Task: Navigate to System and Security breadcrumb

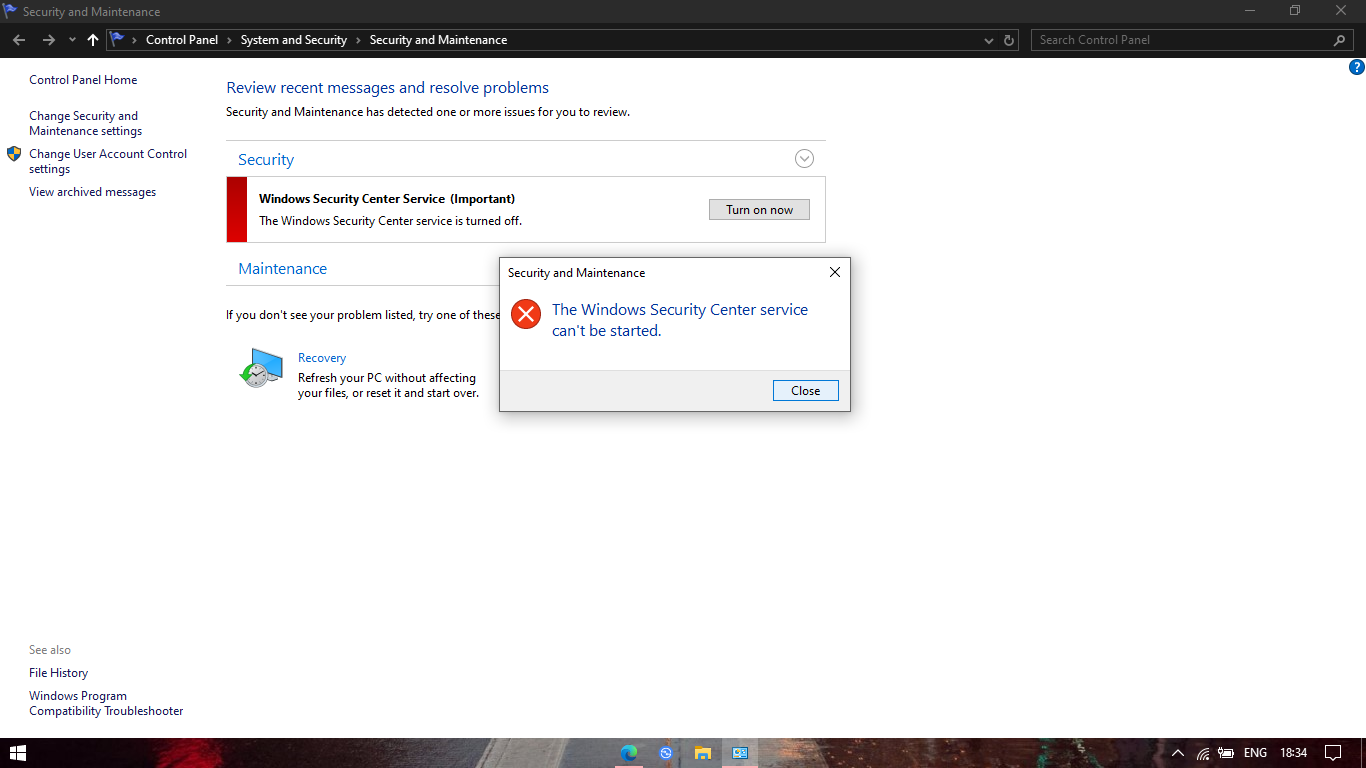Action: (x=293, y=39)
